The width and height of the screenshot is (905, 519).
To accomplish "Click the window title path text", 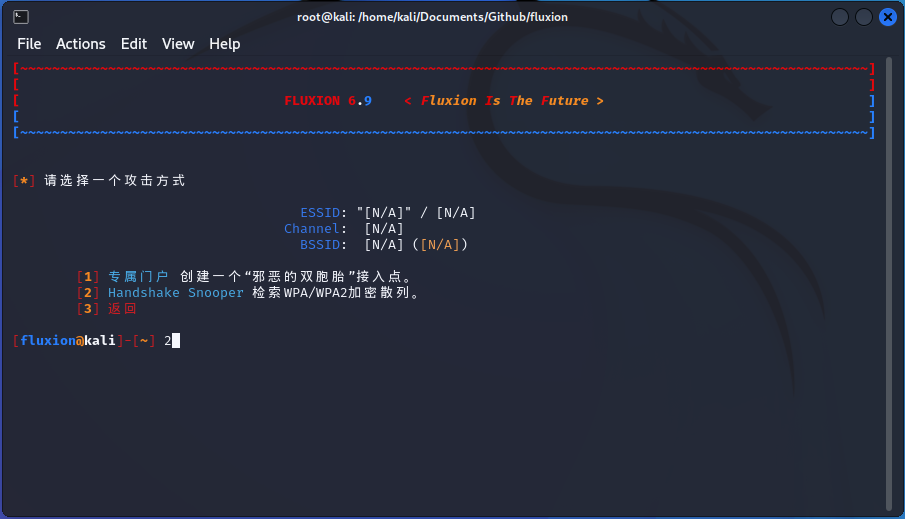I will [432, 17].
